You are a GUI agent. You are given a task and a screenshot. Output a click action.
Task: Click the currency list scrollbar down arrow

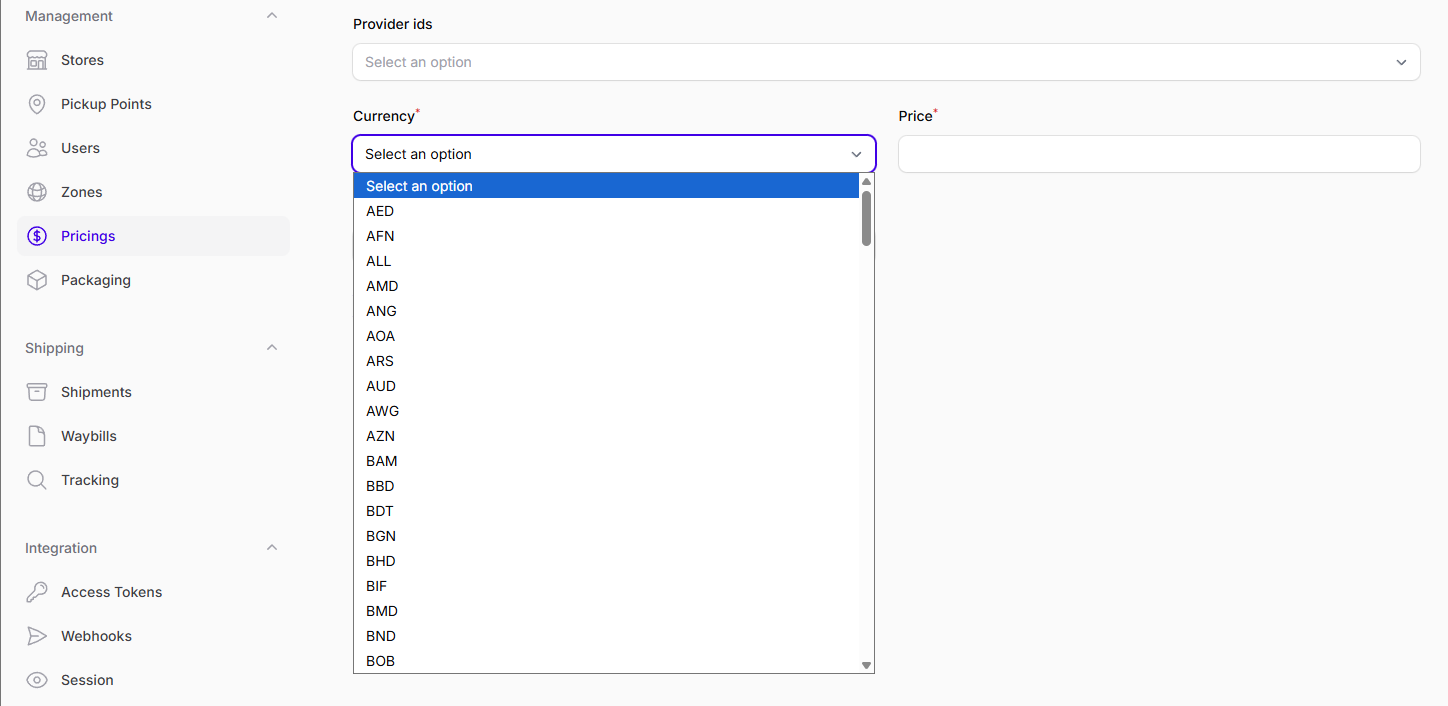point(867,665)
